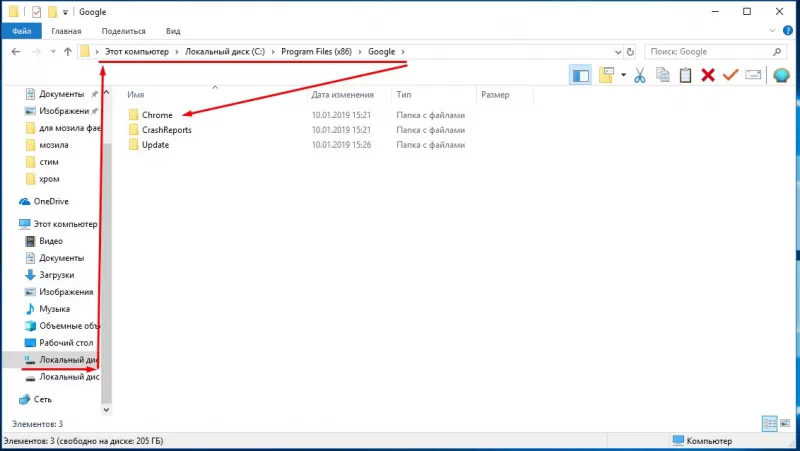Click Program Files (x86) in the address path

(316, 52)
